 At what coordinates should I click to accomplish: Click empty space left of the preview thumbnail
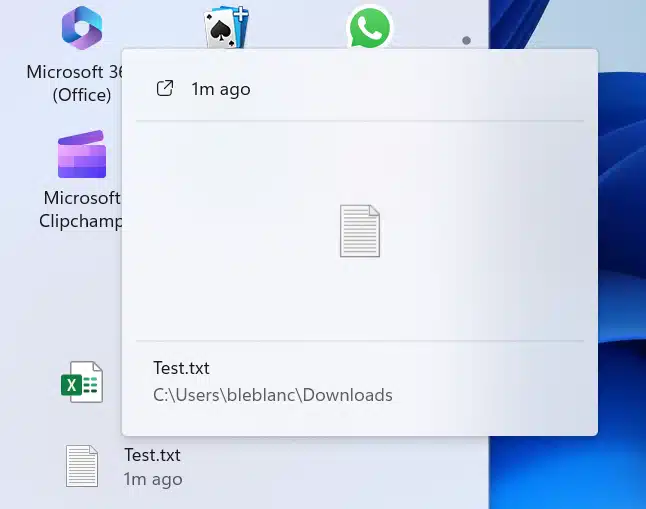pyautogui.click(x=230, y=231)
